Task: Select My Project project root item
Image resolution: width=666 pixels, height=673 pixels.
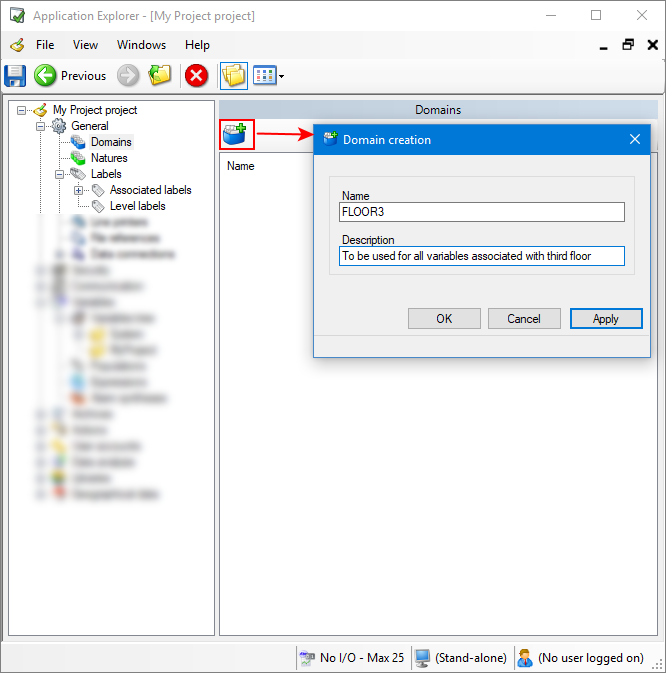Action: click(x=95, y=110)
